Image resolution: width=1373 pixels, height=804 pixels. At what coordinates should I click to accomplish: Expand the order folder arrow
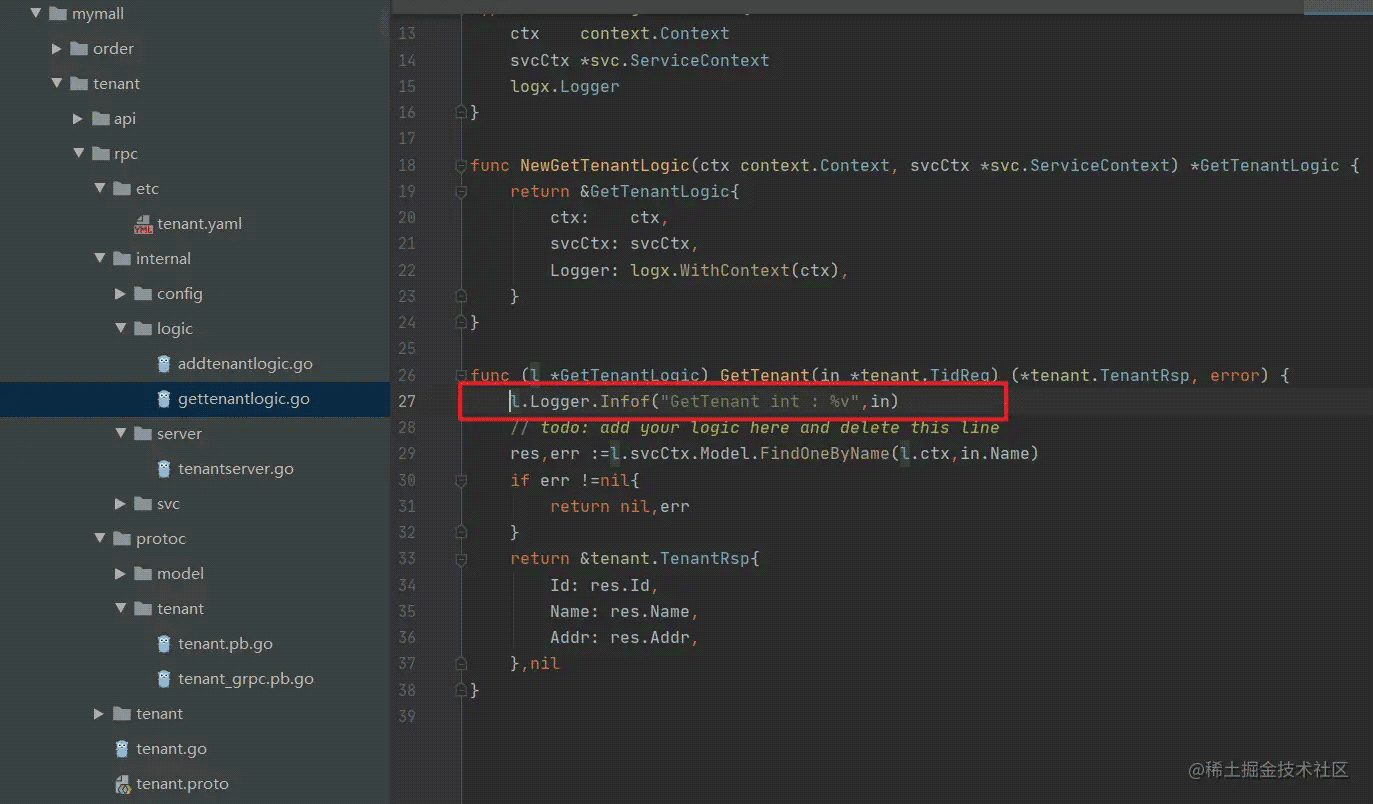(x=57, y=49)
